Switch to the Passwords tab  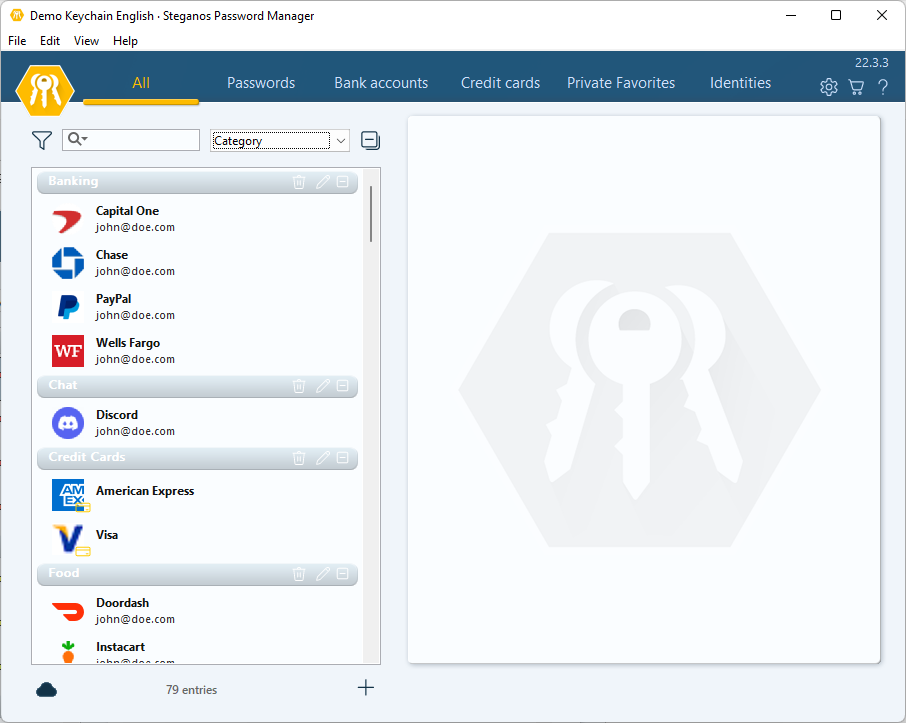tap(261, 83)
